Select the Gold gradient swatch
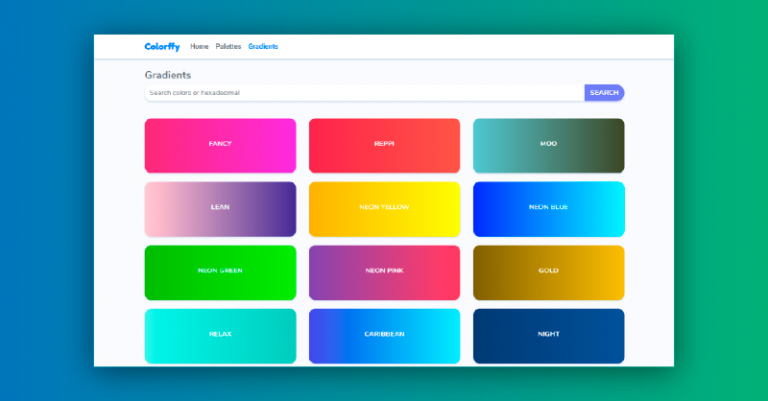 [x=548, y=271]
